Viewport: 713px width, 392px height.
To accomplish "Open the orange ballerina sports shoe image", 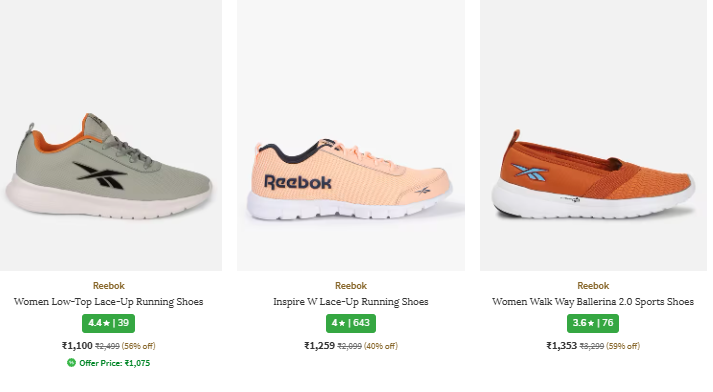I will pyautogui.click(x=593, y=136).
